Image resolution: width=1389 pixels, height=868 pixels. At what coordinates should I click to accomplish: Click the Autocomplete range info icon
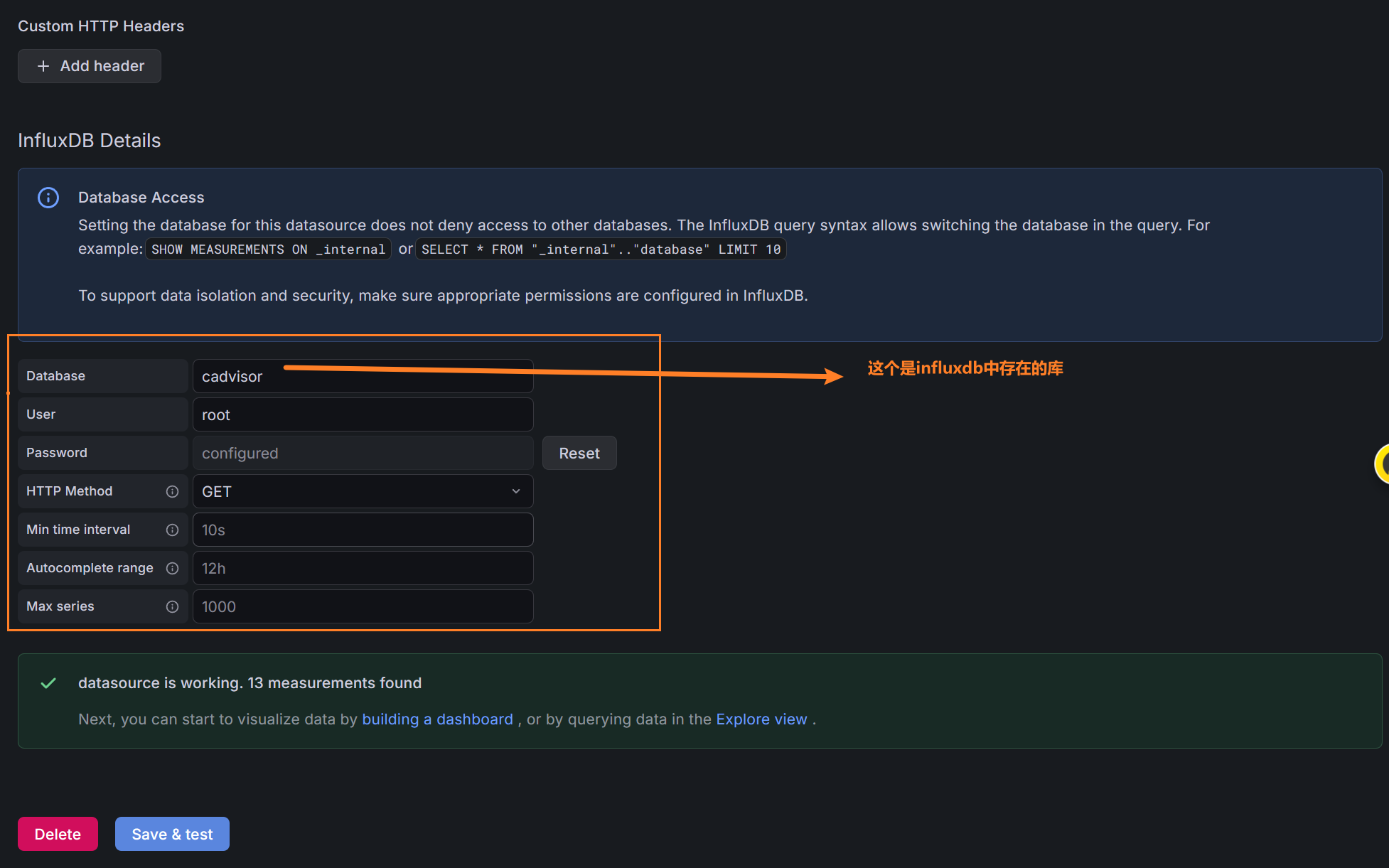pos(172,568)
